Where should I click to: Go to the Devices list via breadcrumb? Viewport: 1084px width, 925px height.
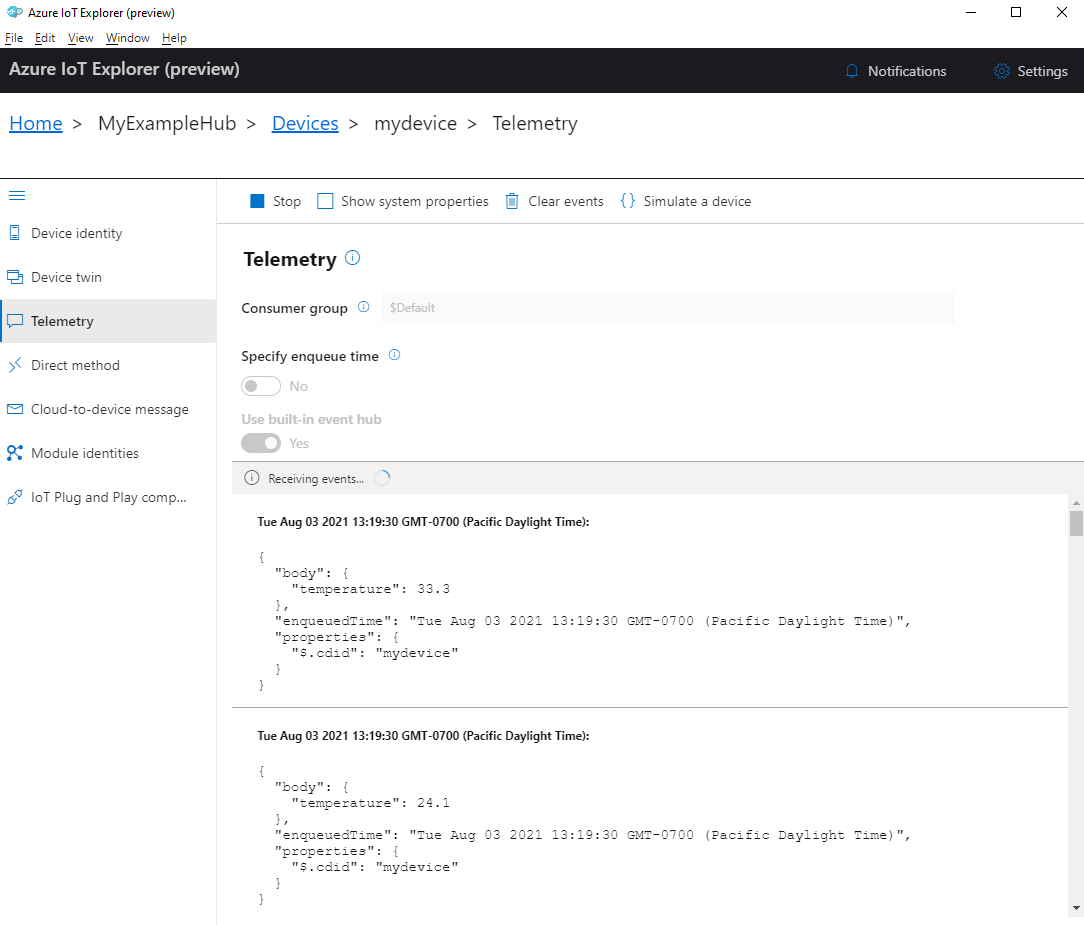305,123
